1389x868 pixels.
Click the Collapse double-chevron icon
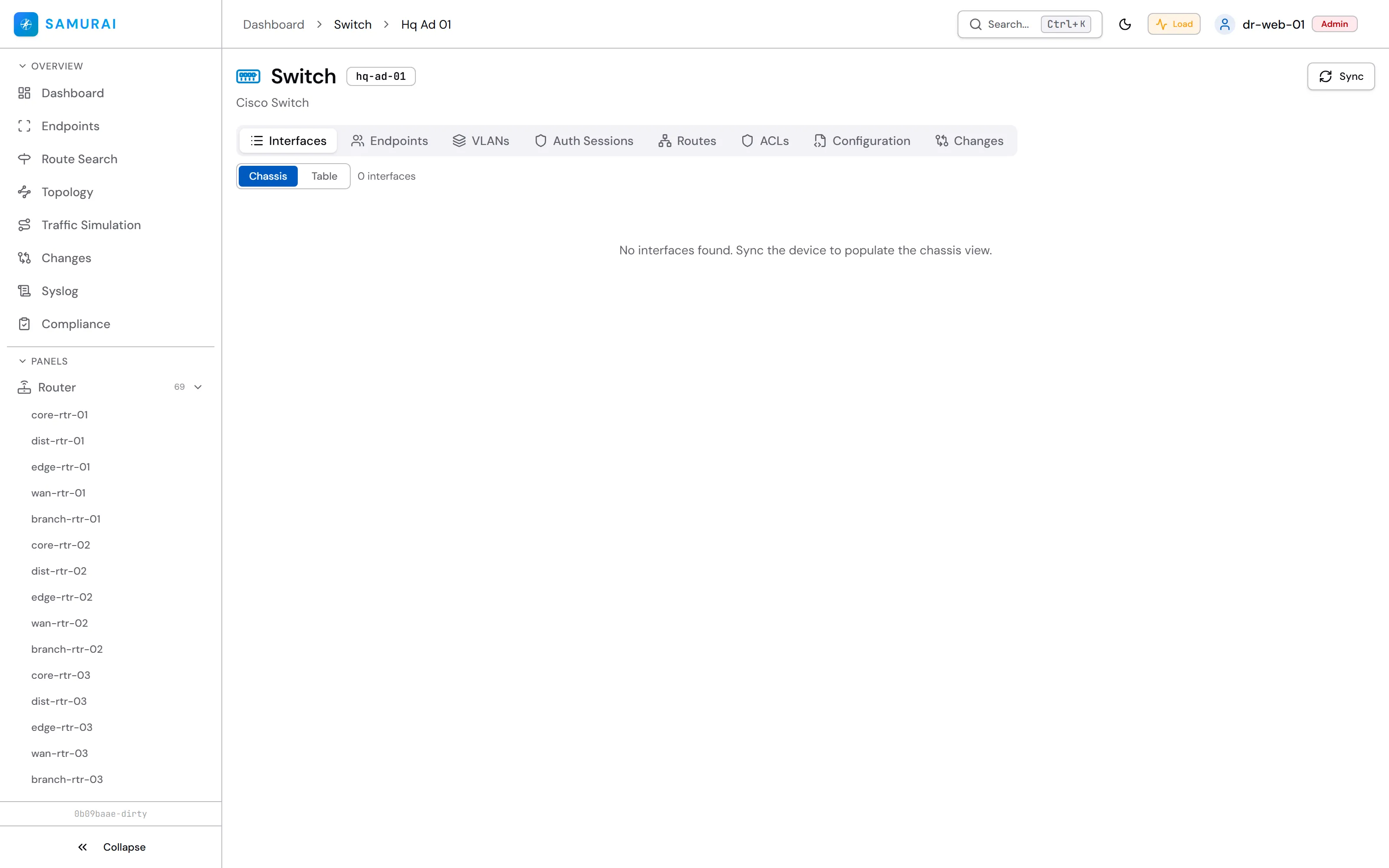(82, 847)
